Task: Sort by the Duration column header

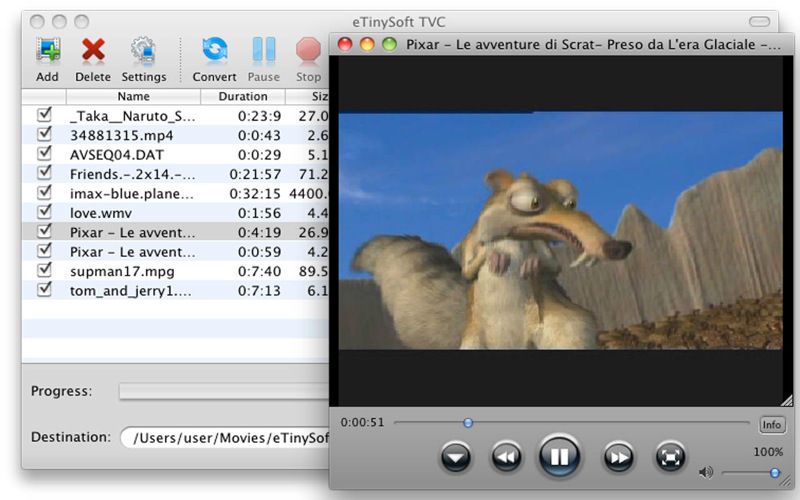Action: click(243, 96)
